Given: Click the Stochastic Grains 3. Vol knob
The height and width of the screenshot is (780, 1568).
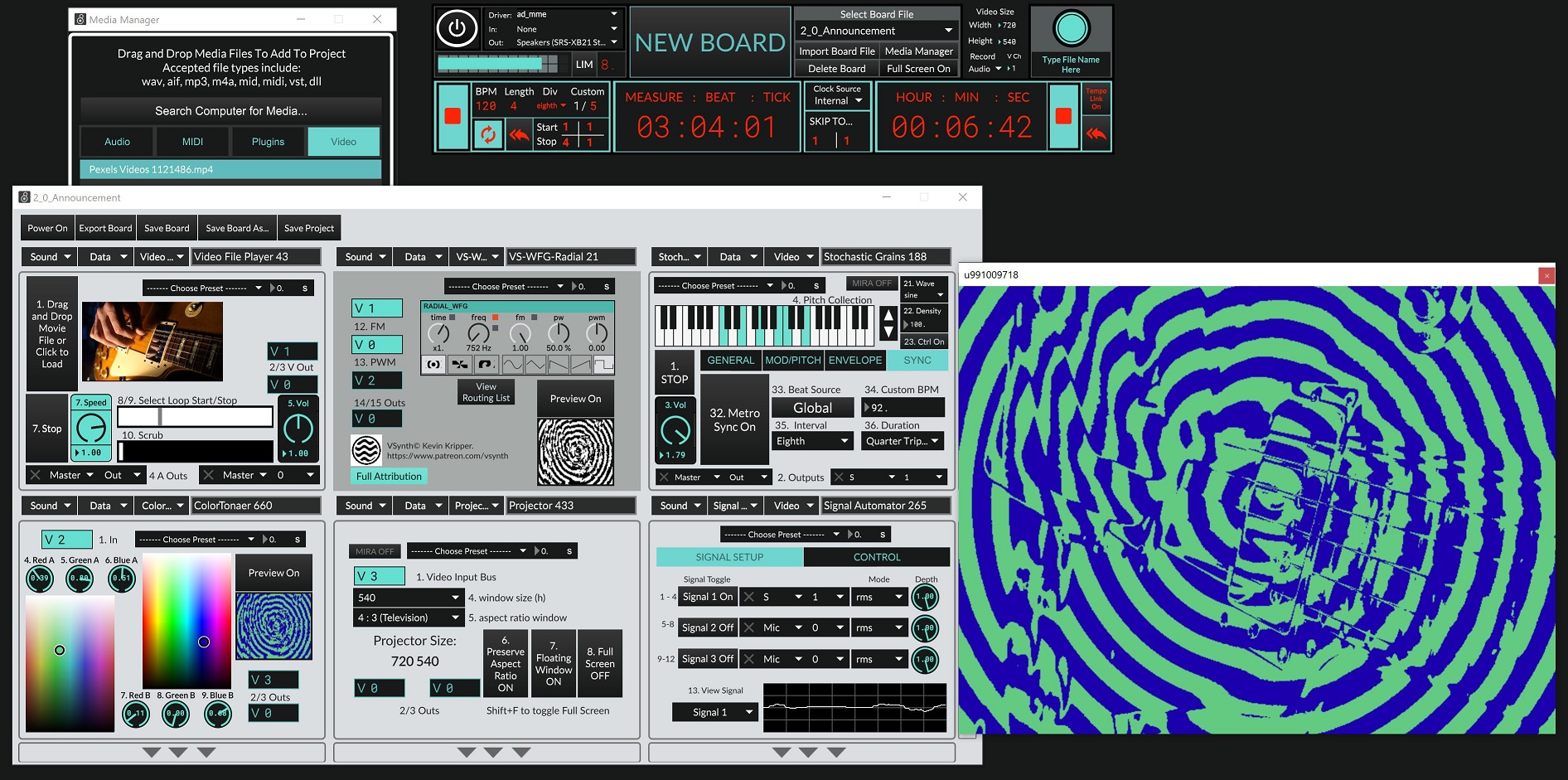Looking at the screenshot, I should coord(675,430).
